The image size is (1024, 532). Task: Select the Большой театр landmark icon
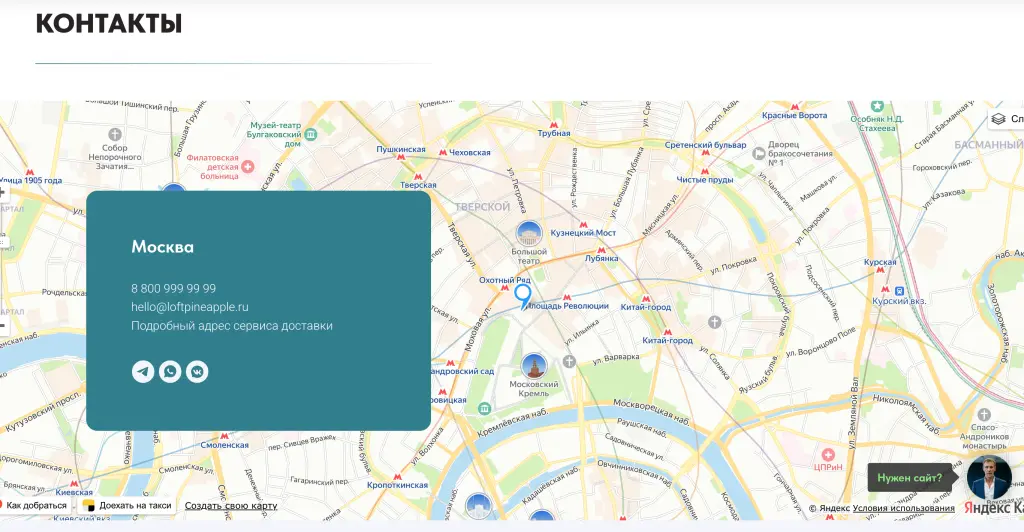tap(529, 234)
